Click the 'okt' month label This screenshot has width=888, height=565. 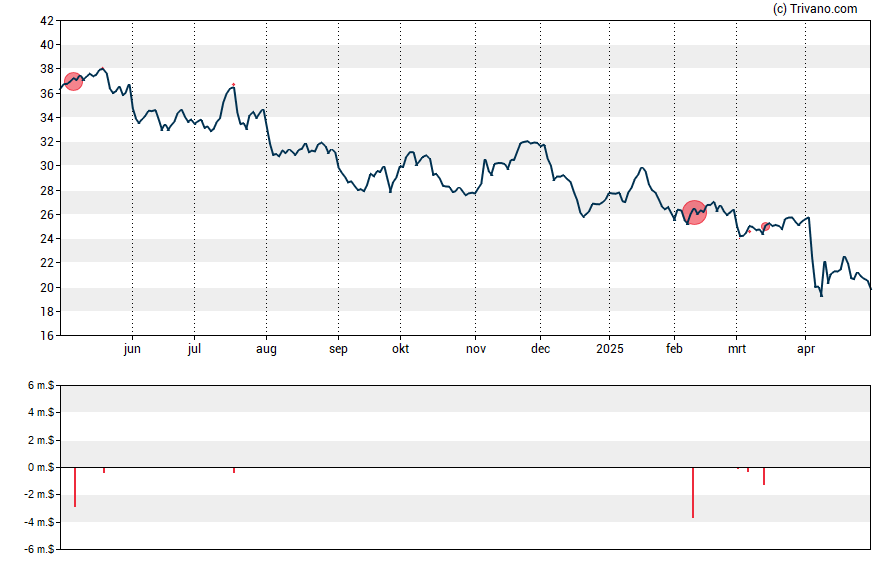[400, 349]
